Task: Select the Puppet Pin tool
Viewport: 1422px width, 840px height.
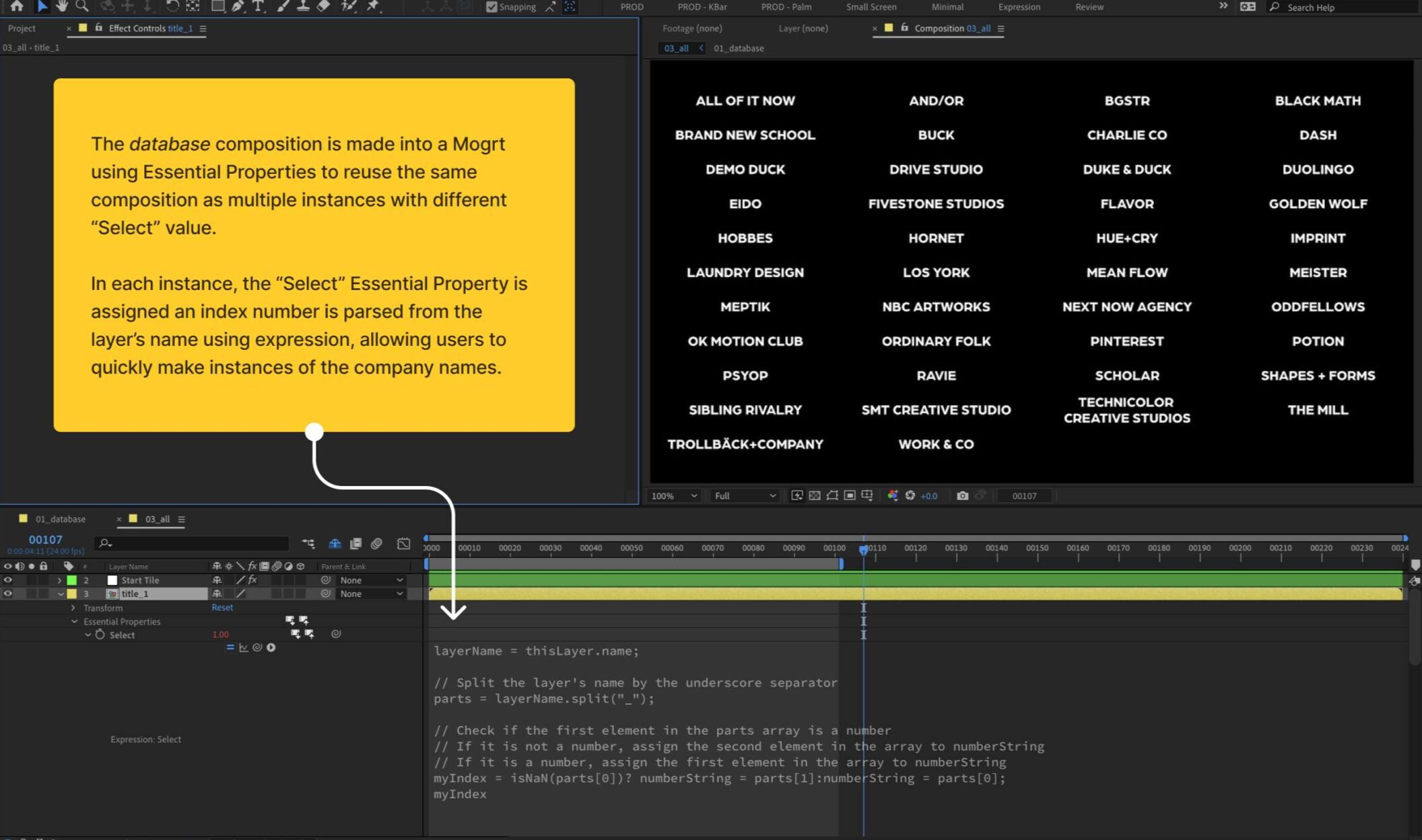Action: (x=373, y=6)
